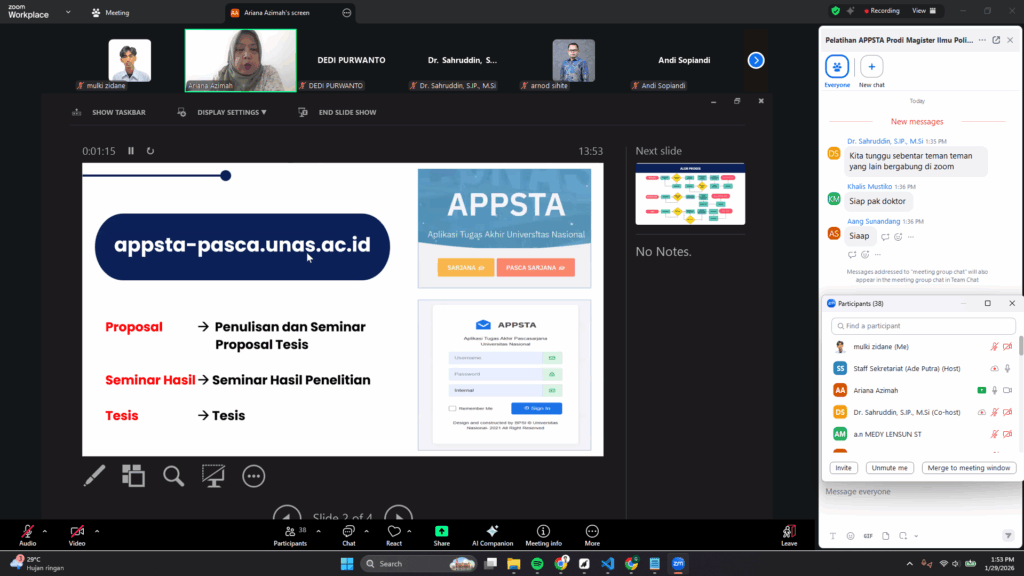Click the Leave meeting button
Viewport: 1024px width, 576px height.
(x=789, y=535)
